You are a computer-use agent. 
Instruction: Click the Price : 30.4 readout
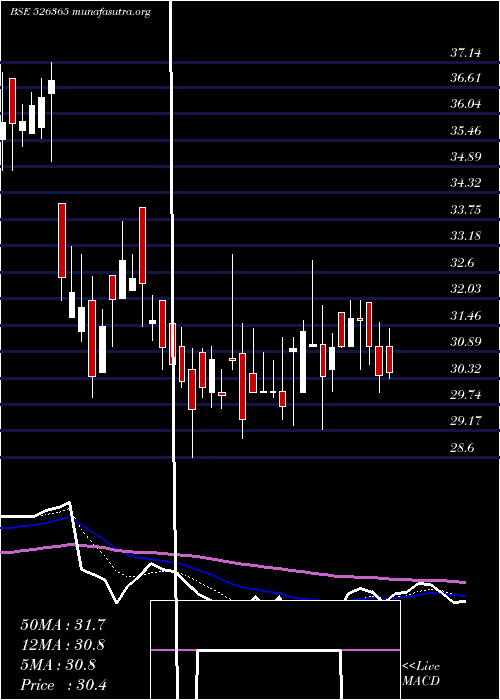(64, 685)
